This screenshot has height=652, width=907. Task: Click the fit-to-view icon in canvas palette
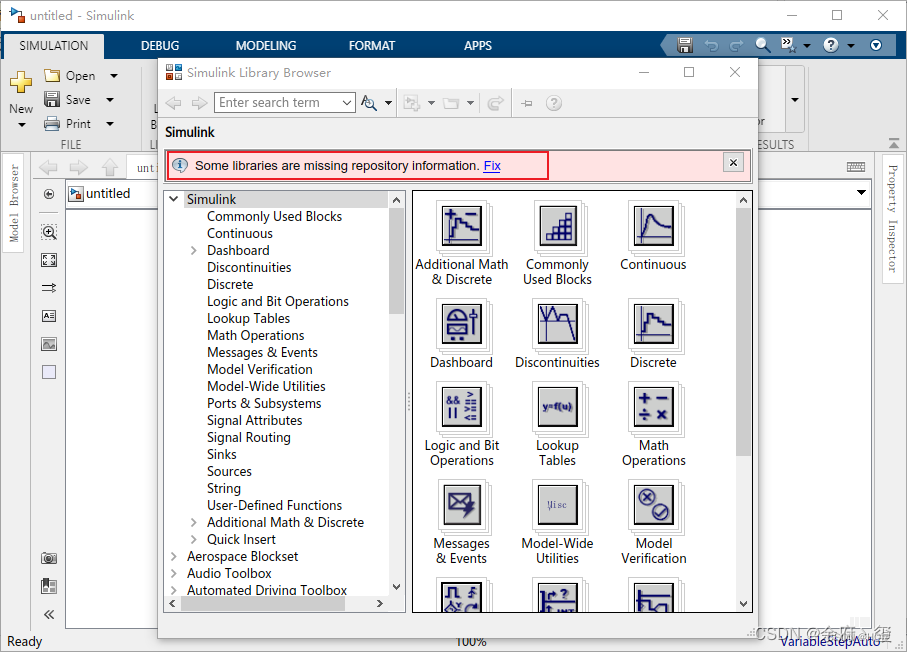click(49, 260)
